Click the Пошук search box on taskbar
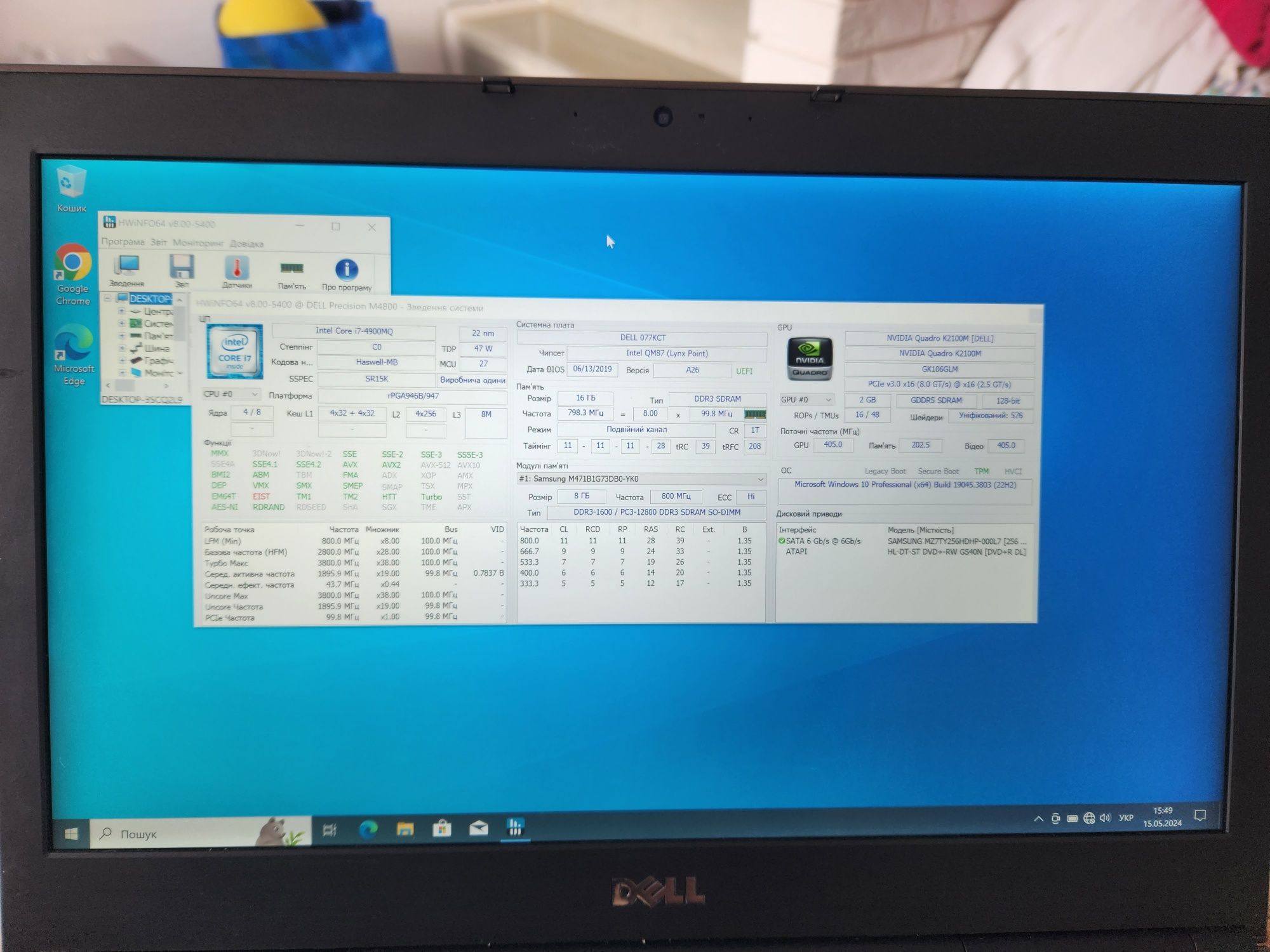Viewport: 1270px width, 952px height. click(x=201, y=833)
